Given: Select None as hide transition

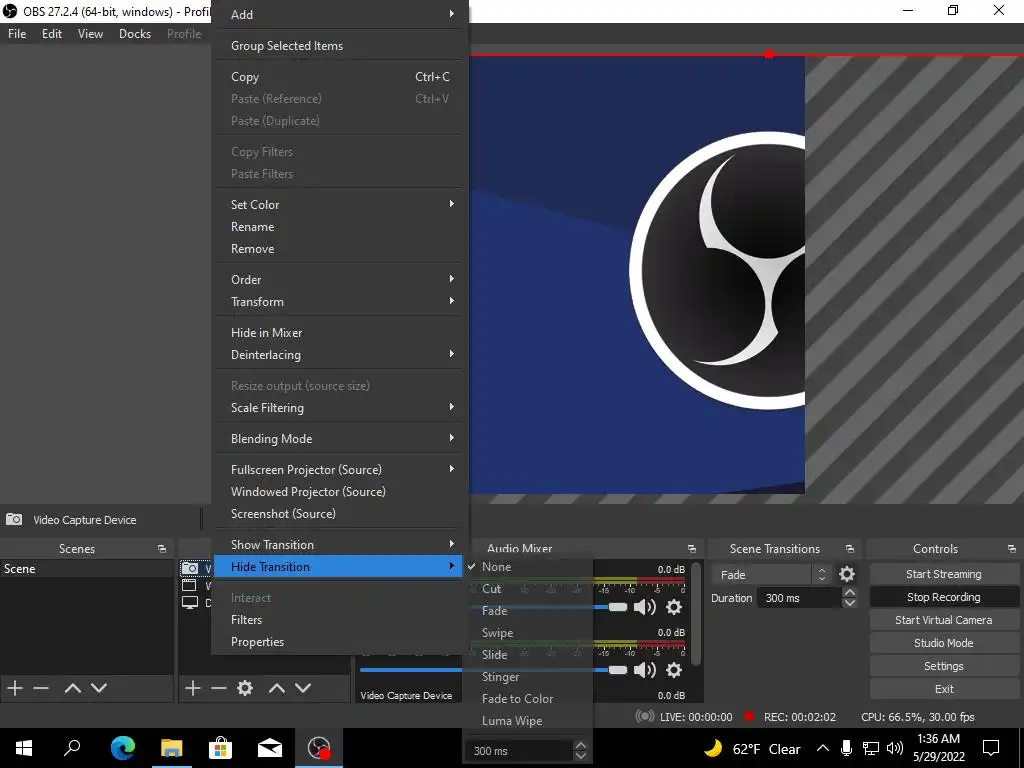Looking at the screenshot, I should (x=528, y=567).
